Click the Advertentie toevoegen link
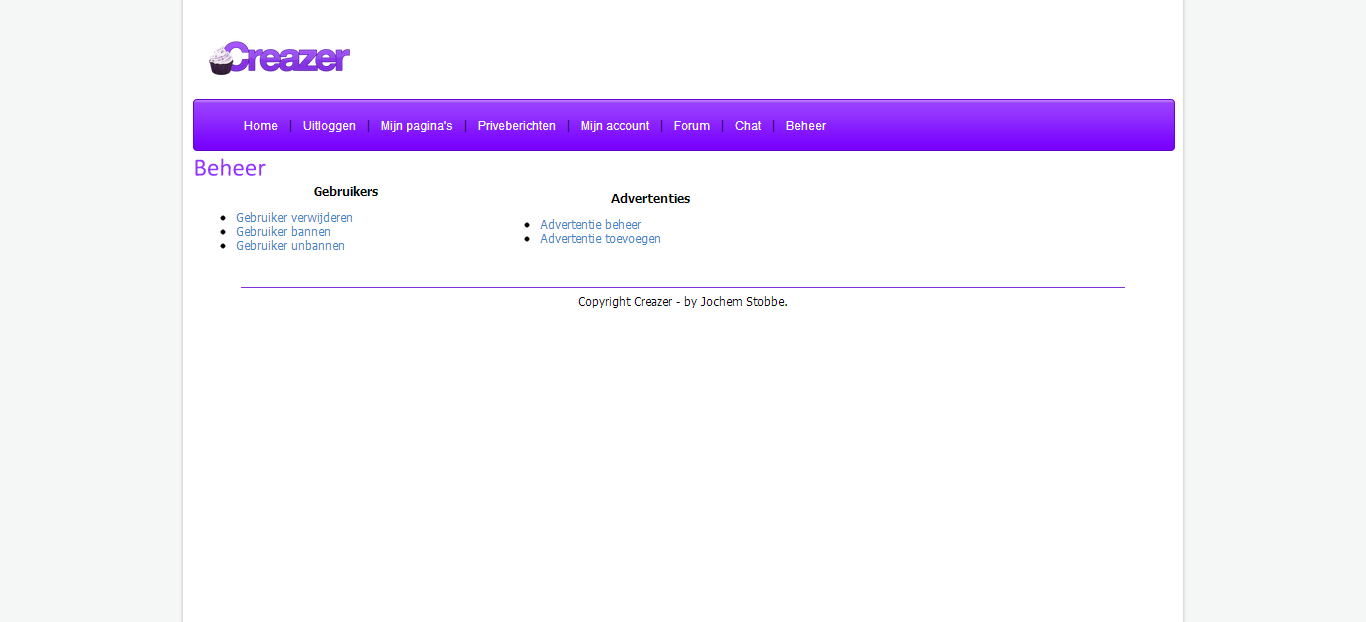 pos(600,239)
